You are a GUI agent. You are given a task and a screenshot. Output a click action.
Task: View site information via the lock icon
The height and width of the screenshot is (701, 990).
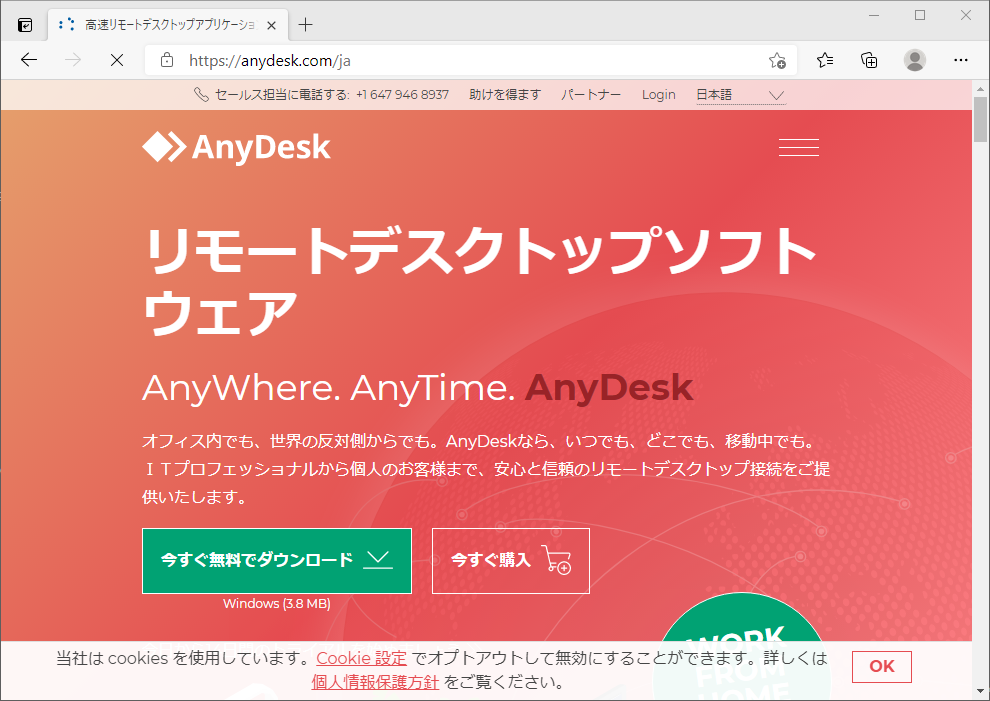[x=167, y=61]
